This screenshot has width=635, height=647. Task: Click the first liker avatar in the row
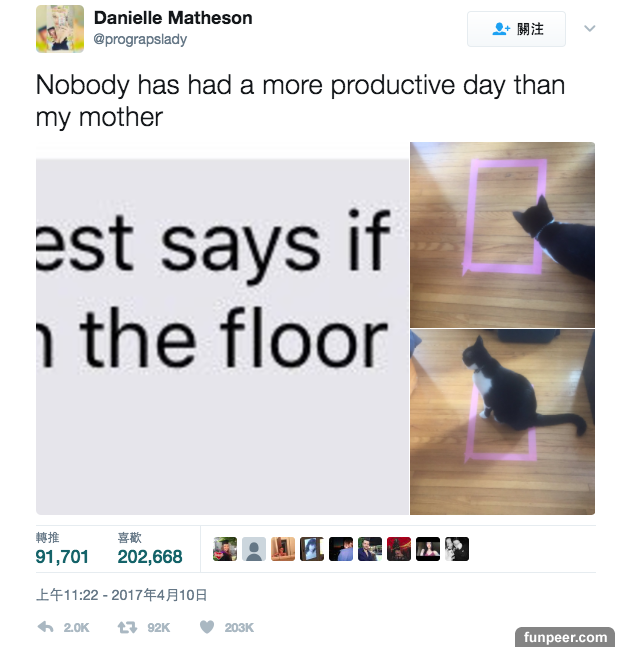(225, 549)
